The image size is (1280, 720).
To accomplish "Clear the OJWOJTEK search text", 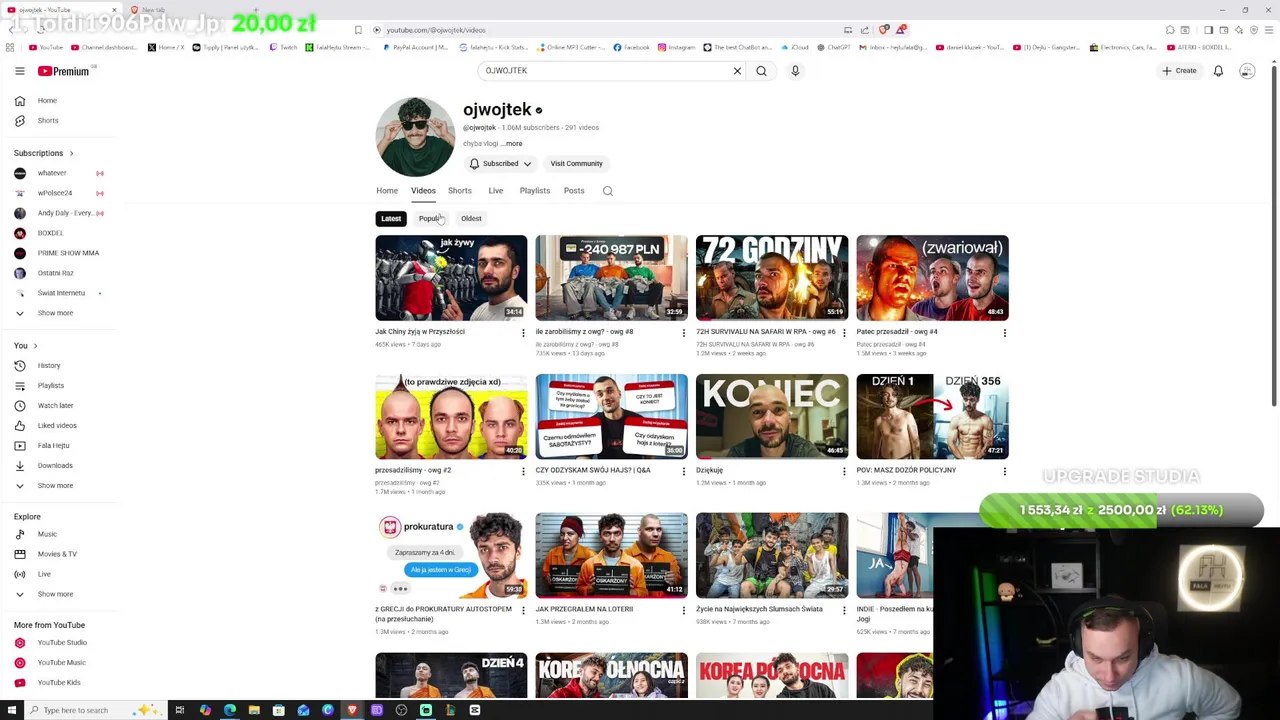I will click(x=737, y=71).
